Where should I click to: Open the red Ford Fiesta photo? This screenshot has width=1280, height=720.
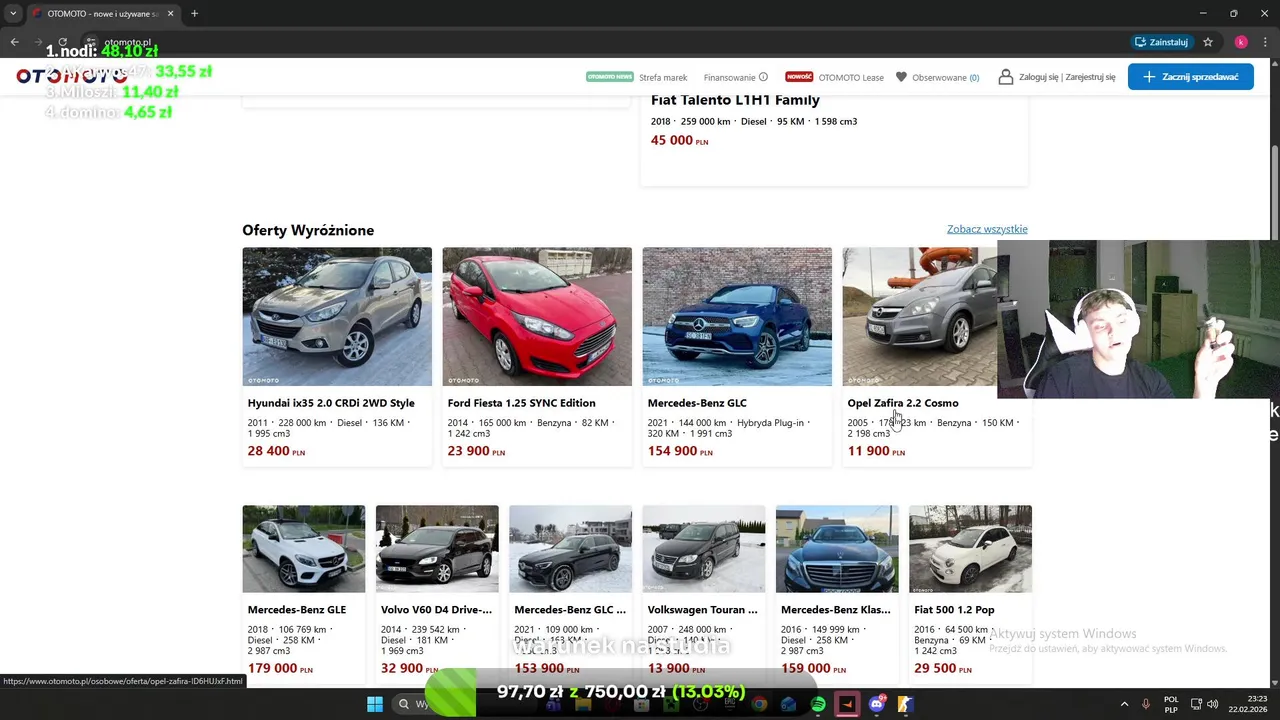(x=537, y=316)
